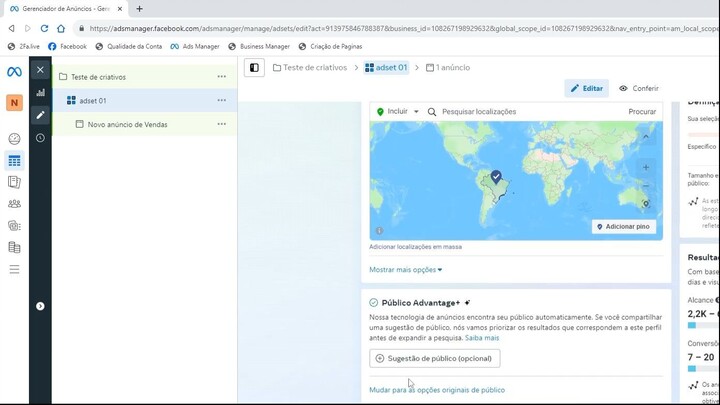This screenshot has width=720, height=405.
Task: Click Adicionar localizações em massa
Action: click(416, 247)
